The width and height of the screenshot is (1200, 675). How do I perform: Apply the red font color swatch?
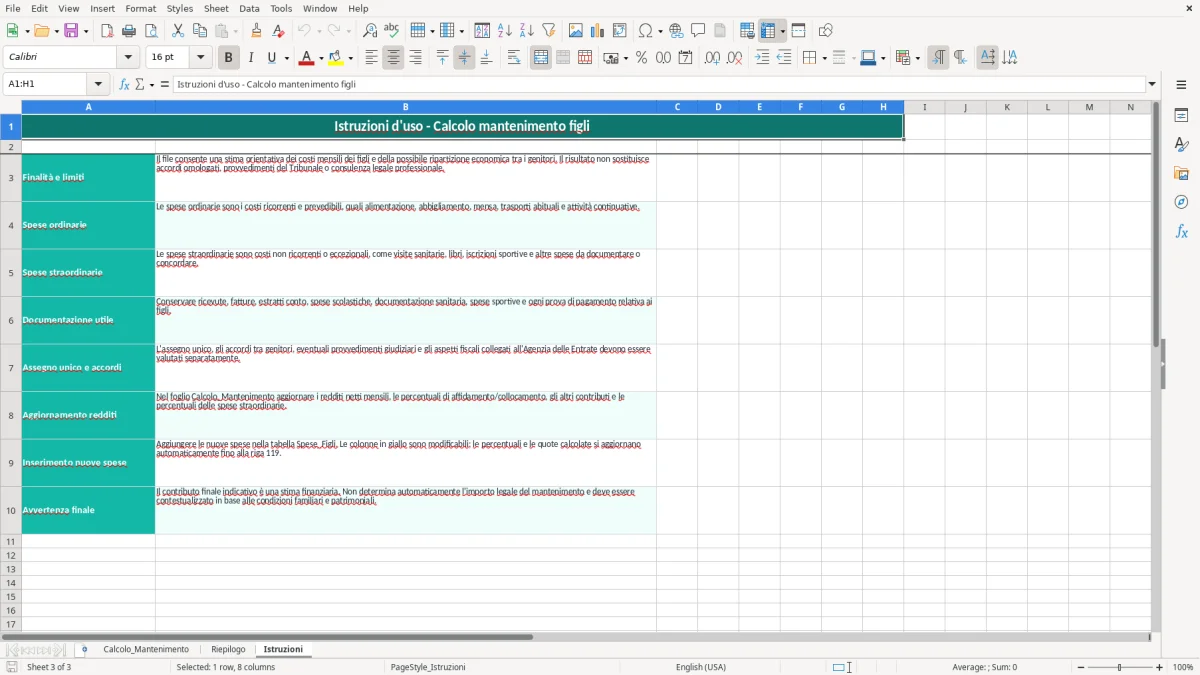click(307, 58)
